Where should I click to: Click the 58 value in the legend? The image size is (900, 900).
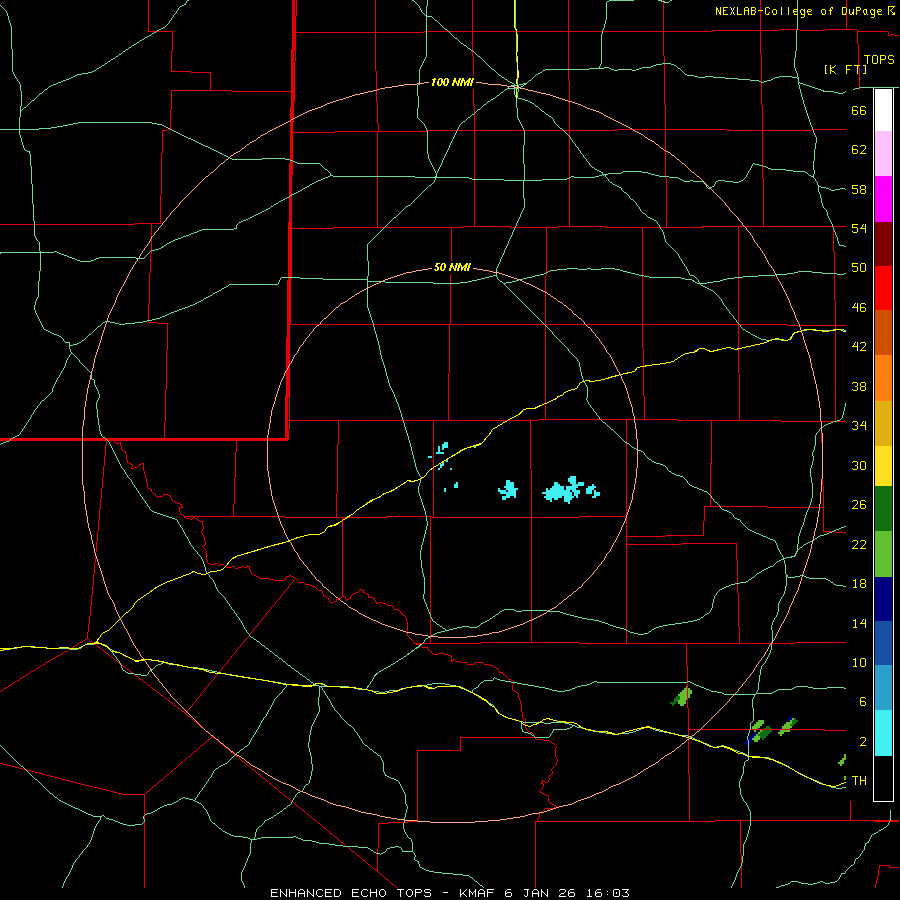(x=859, y=189)
